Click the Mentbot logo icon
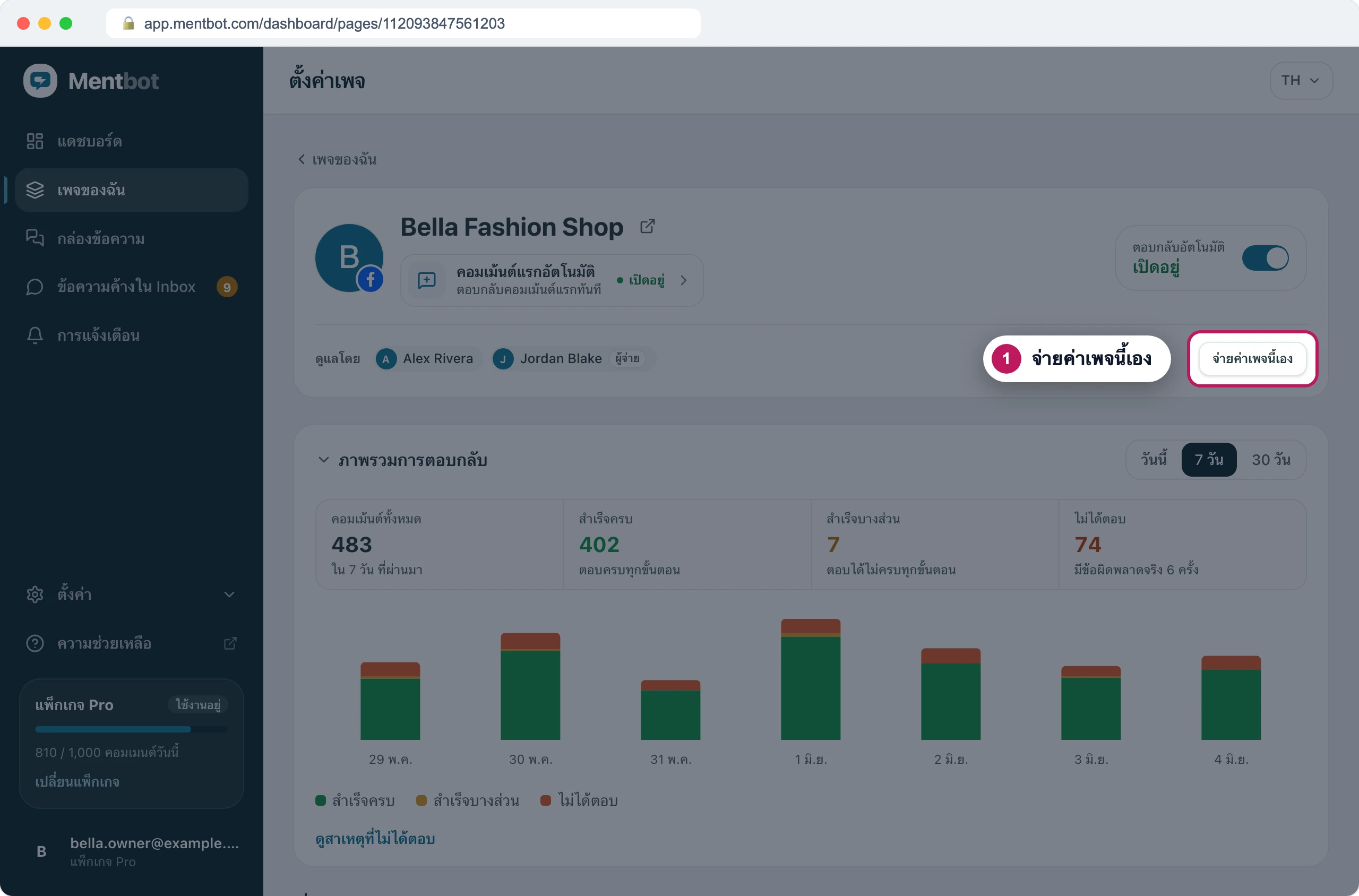This screenshot has height=896, width=1359. 40,81
